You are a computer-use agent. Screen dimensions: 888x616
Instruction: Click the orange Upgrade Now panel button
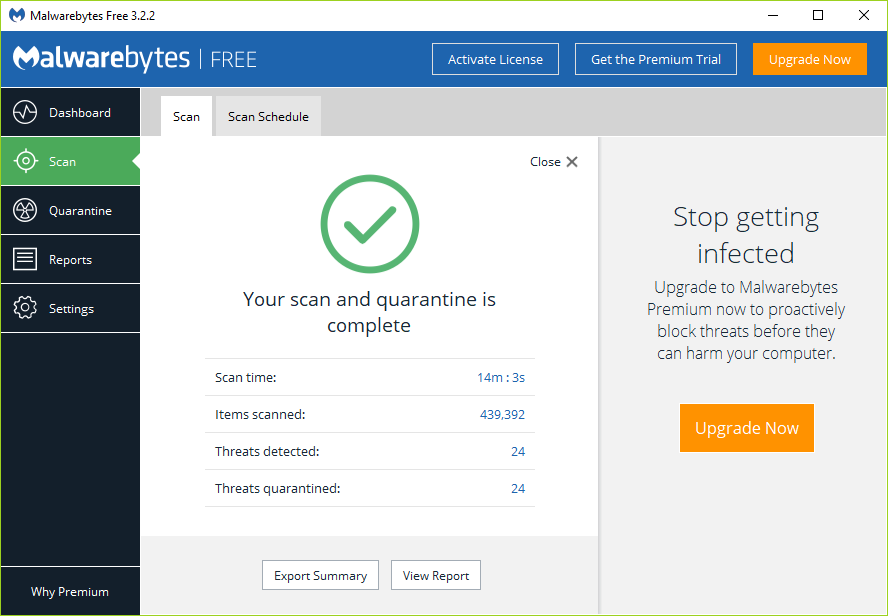(746, 427)
